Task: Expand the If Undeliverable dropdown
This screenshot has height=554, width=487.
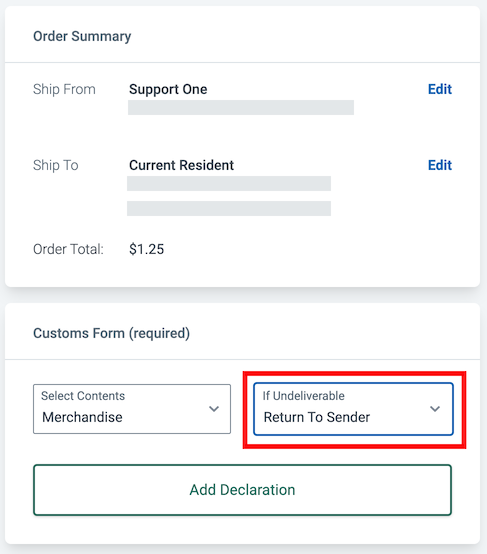Action: (353, 409)
